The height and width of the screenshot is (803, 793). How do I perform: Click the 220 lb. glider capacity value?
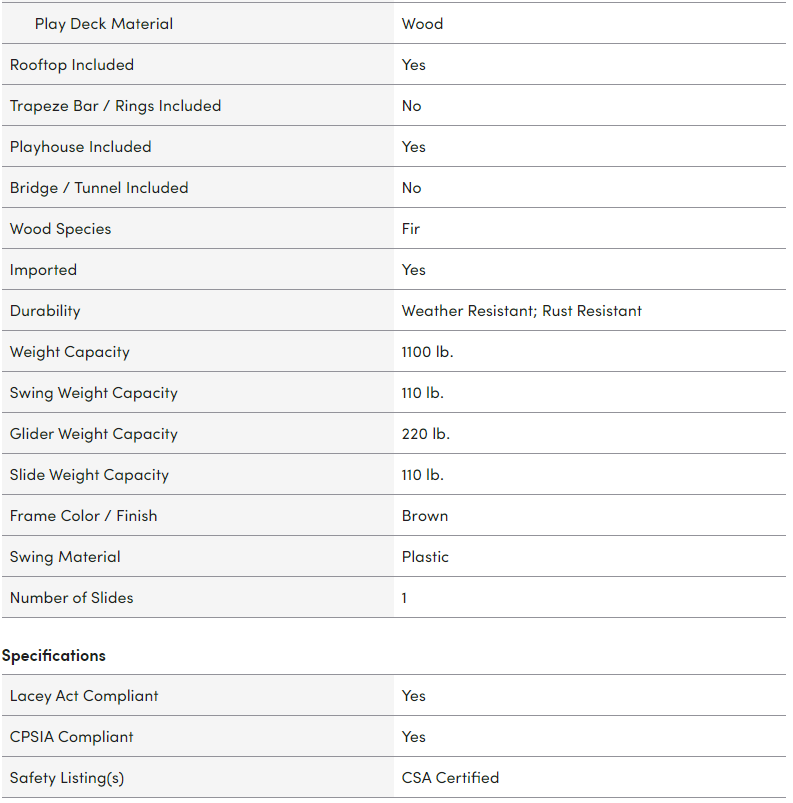click(426, 434)
